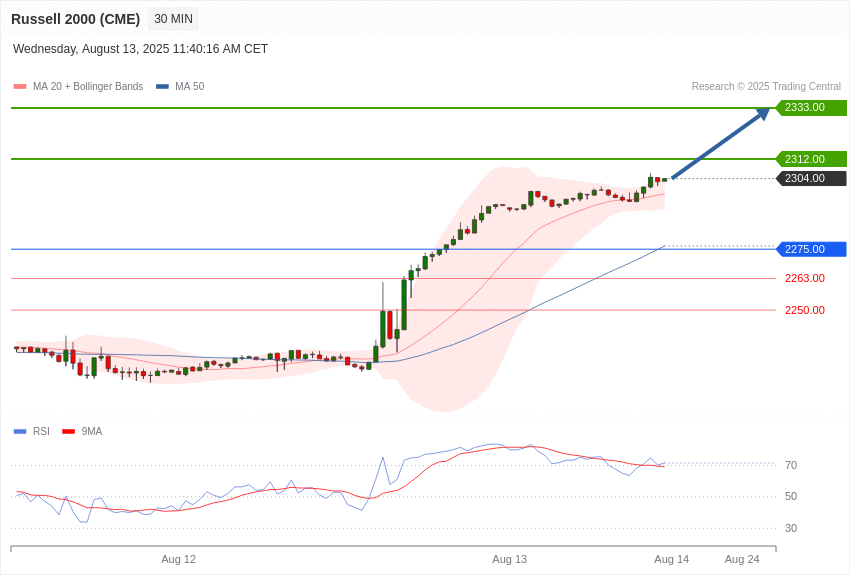
Task: Select the MA 50 legend label
Action: 190,87
